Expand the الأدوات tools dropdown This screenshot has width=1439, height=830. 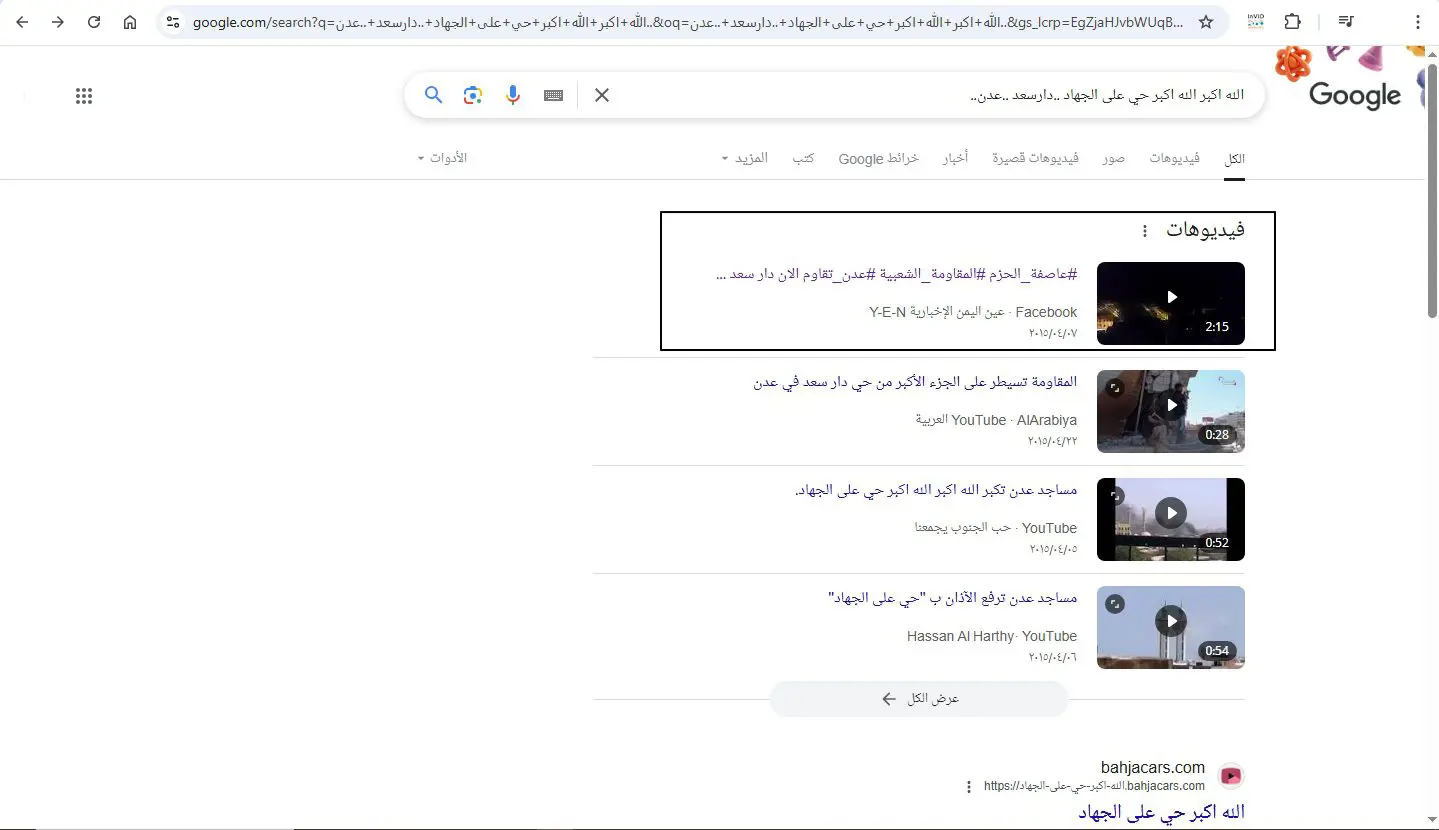(x=442, y=158)
